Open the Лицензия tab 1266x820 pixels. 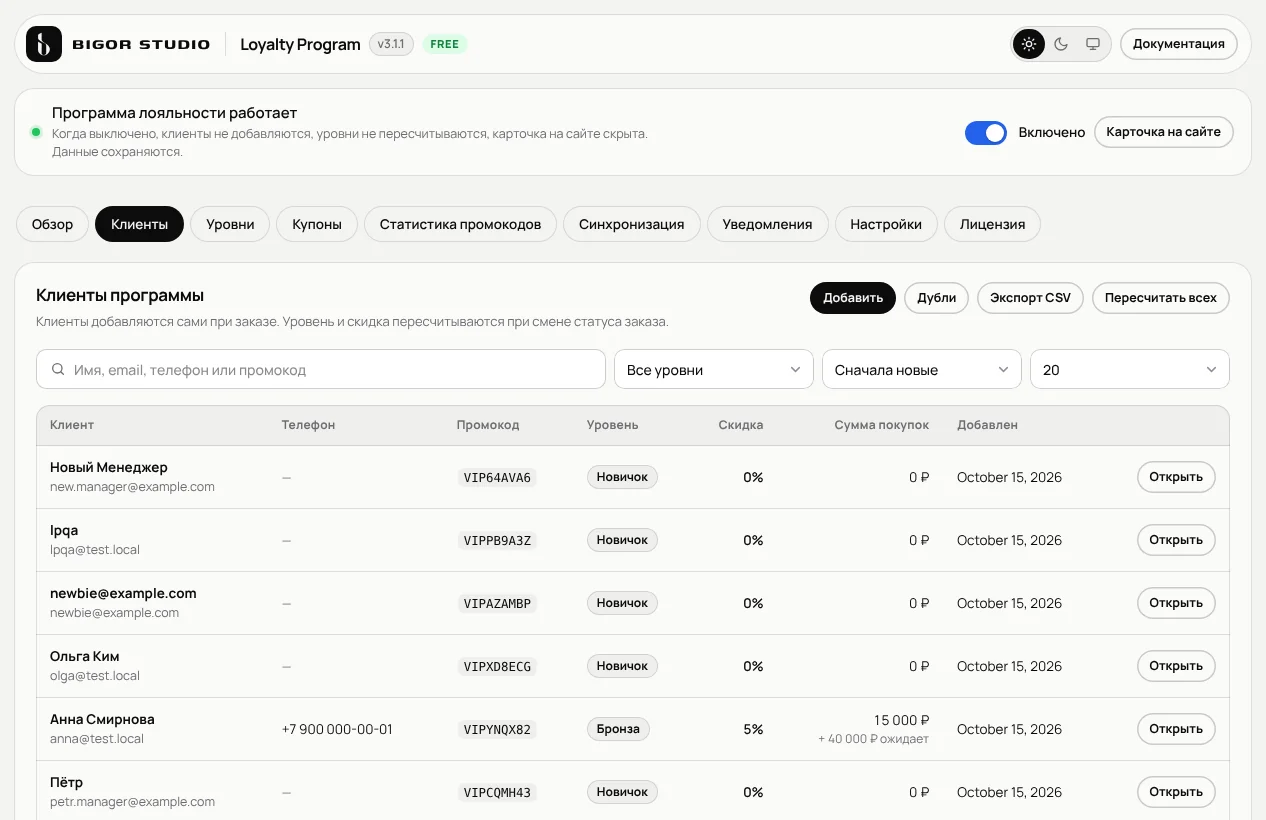click(992, 224)
